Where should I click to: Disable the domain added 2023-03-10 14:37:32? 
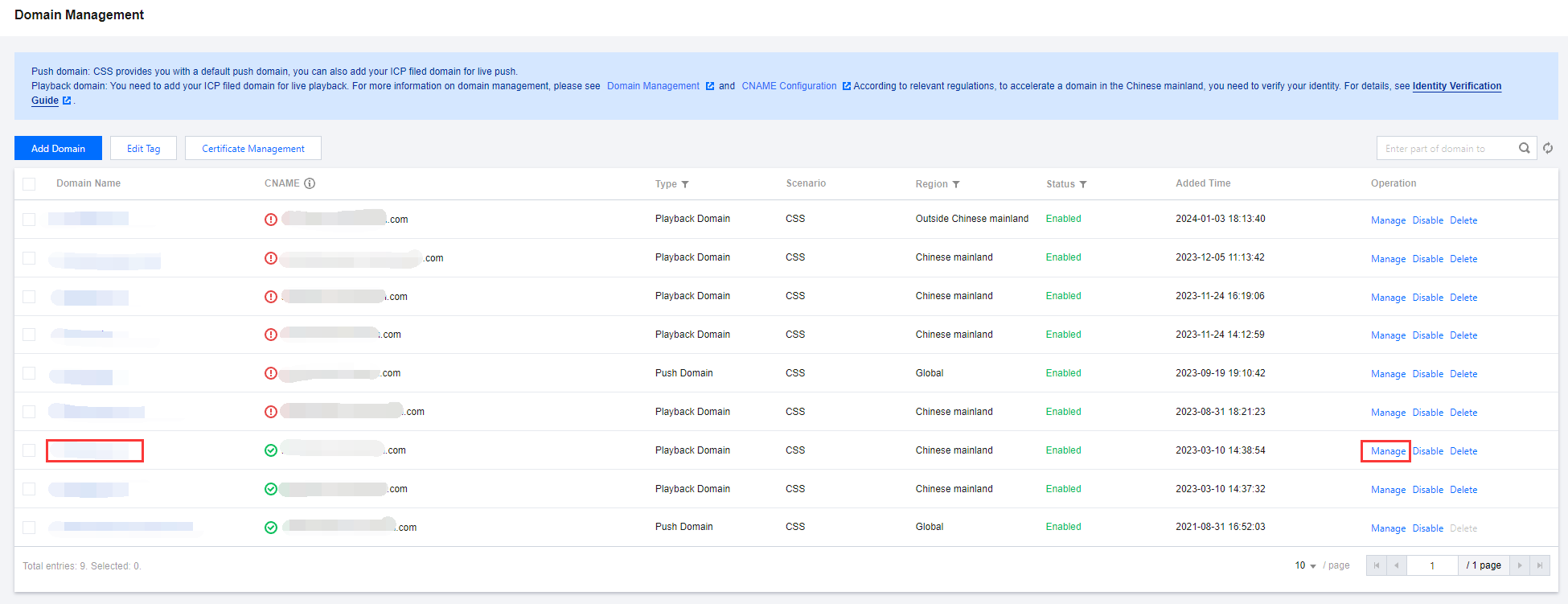click(x=1428, y=490)
